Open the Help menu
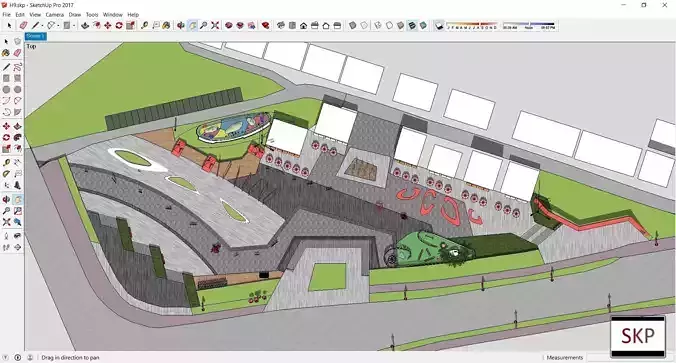 click(x=133, y=14)
